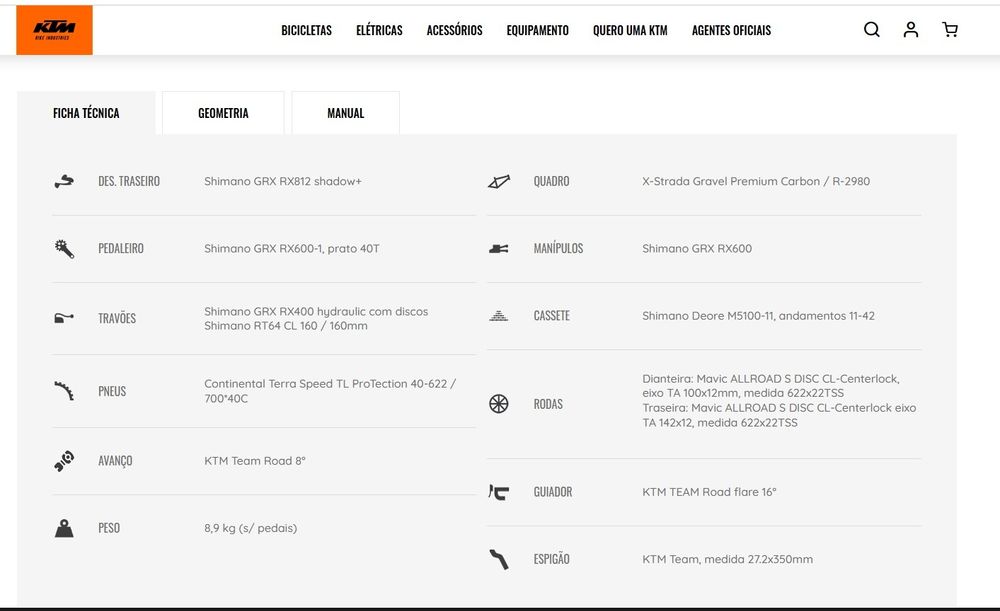Click the Cassete label
Viewport: 1000px width, 611px height.
click(x=551, y=316)
